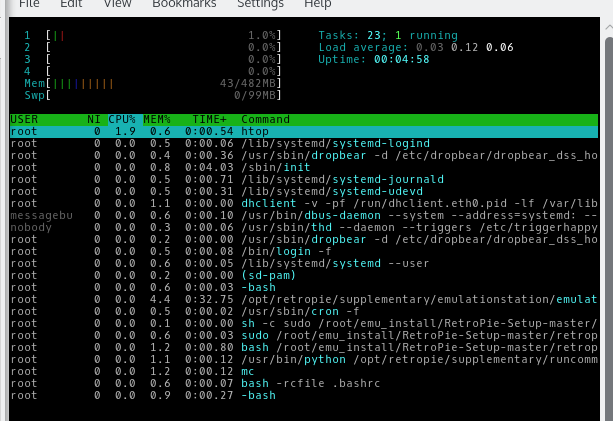Screen dimensions: 613x421
Task: Open the Bookmarks menu
Action: click(184, 4)
